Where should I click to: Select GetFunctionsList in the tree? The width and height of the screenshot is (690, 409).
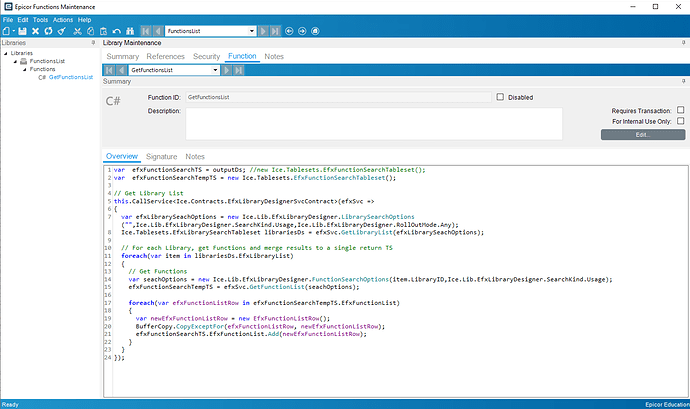point(71,77)
